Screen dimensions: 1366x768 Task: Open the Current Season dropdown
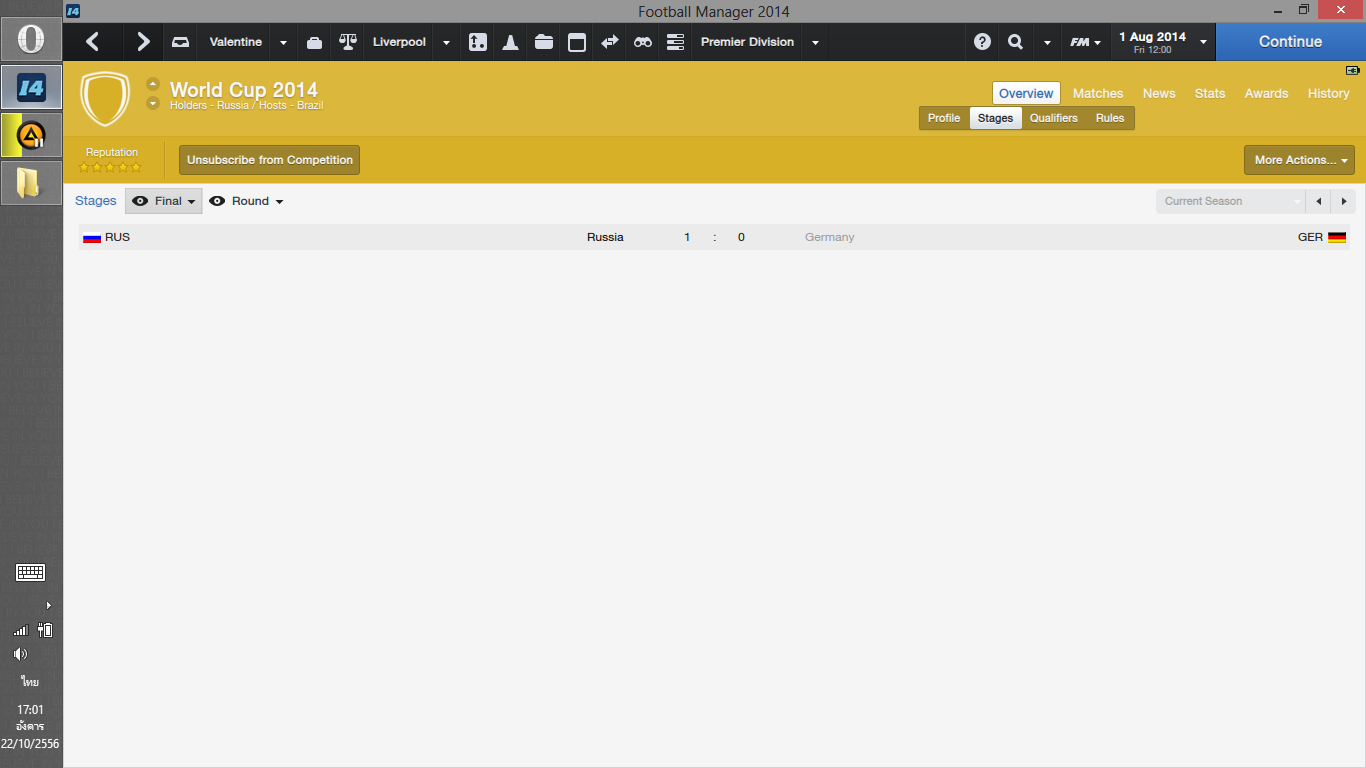tap(1231, 201)
